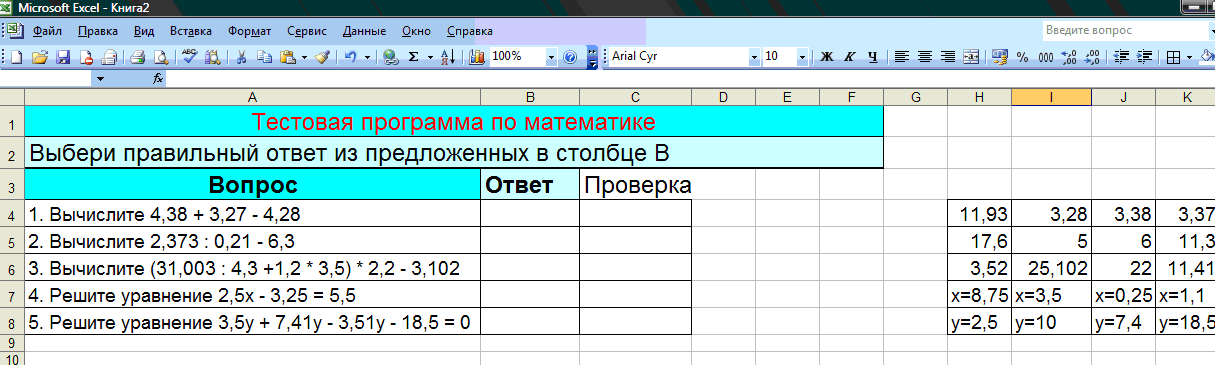Increase indent icon on formatting toolbar
Viewport: 1215px width, 365px height.
point(1143,57)
